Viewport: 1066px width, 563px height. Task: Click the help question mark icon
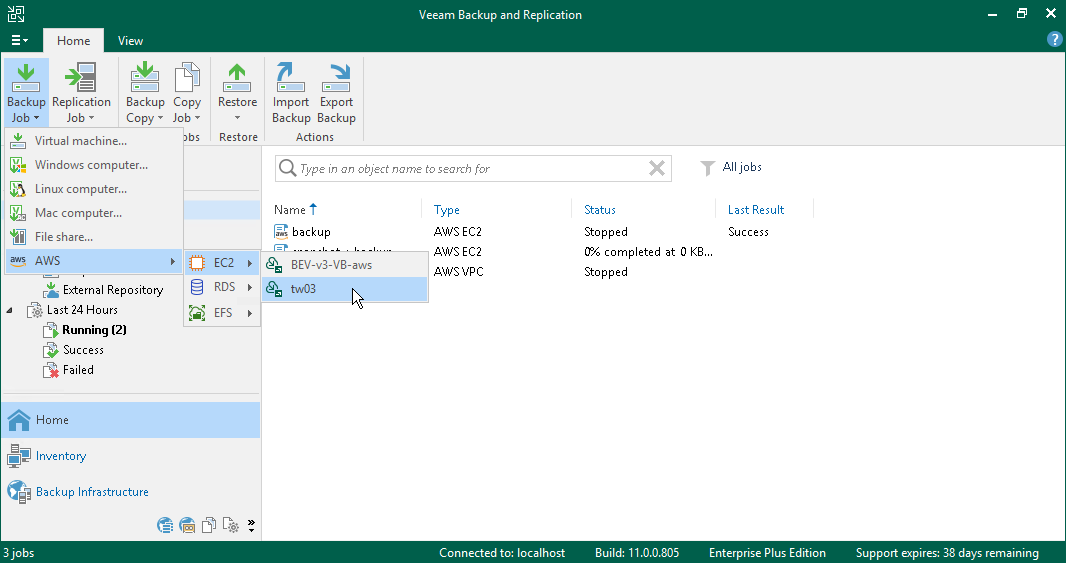(x=1054, y=40)
